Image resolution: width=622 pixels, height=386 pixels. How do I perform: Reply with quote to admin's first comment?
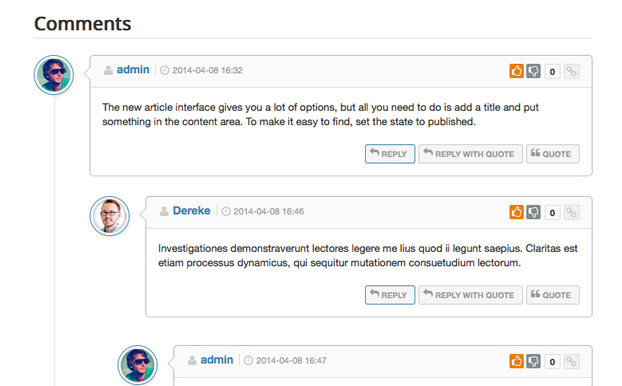pos(470,154)
